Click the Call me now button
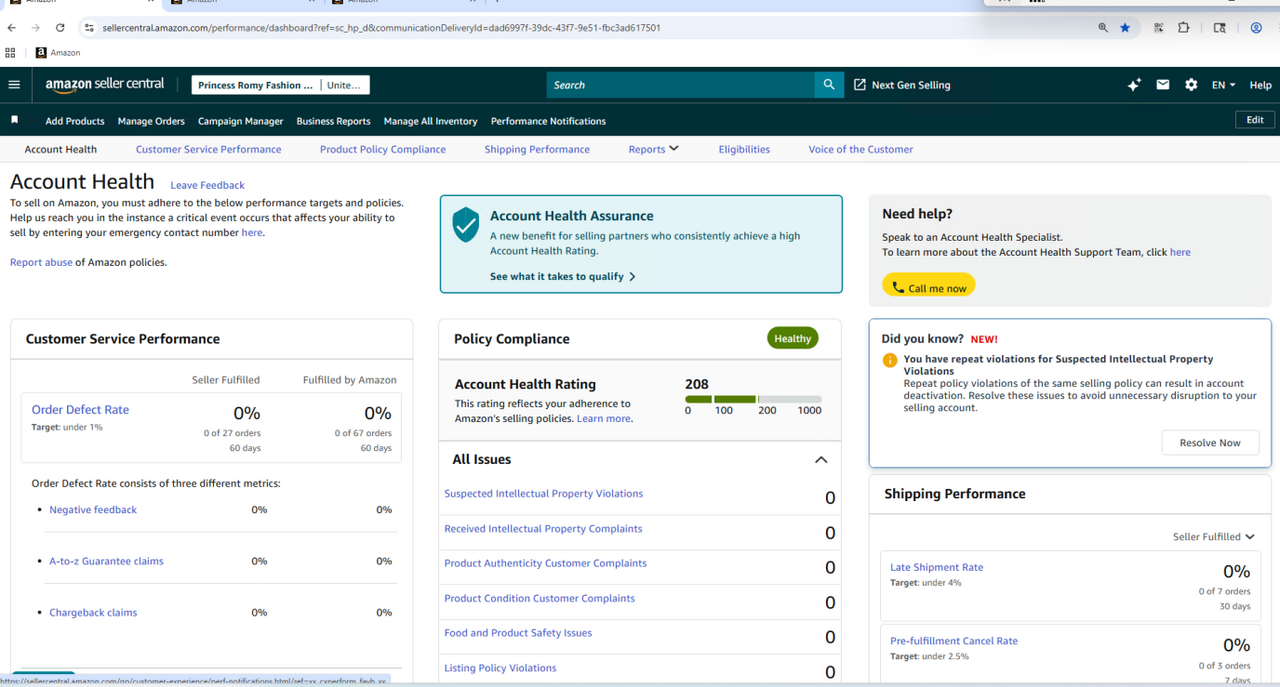The height and width of the screenshot is (687, 1280). click(x=928, y=287)
